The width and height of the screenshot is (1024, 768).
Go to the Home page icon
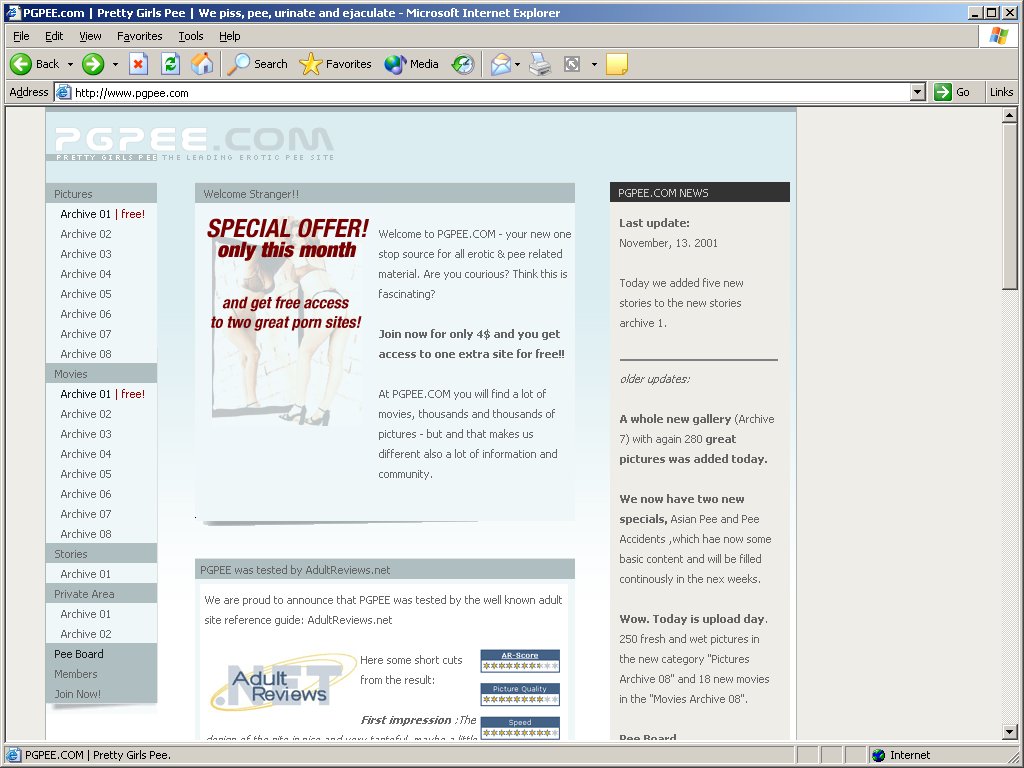click(x=202, y=64)
